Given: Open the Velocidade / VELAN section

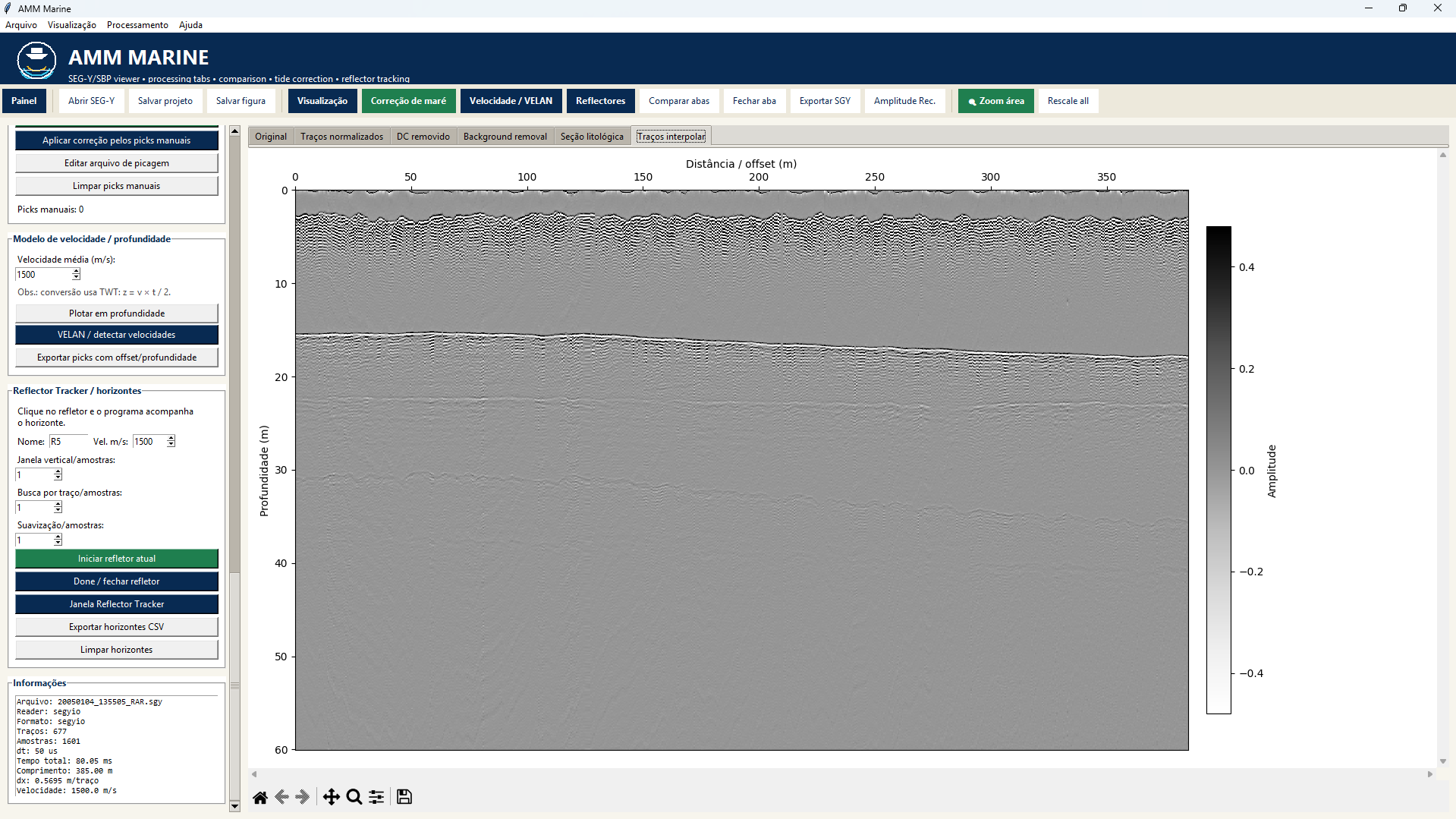Looking at the screenshot, I should click(x=511, y=101).
